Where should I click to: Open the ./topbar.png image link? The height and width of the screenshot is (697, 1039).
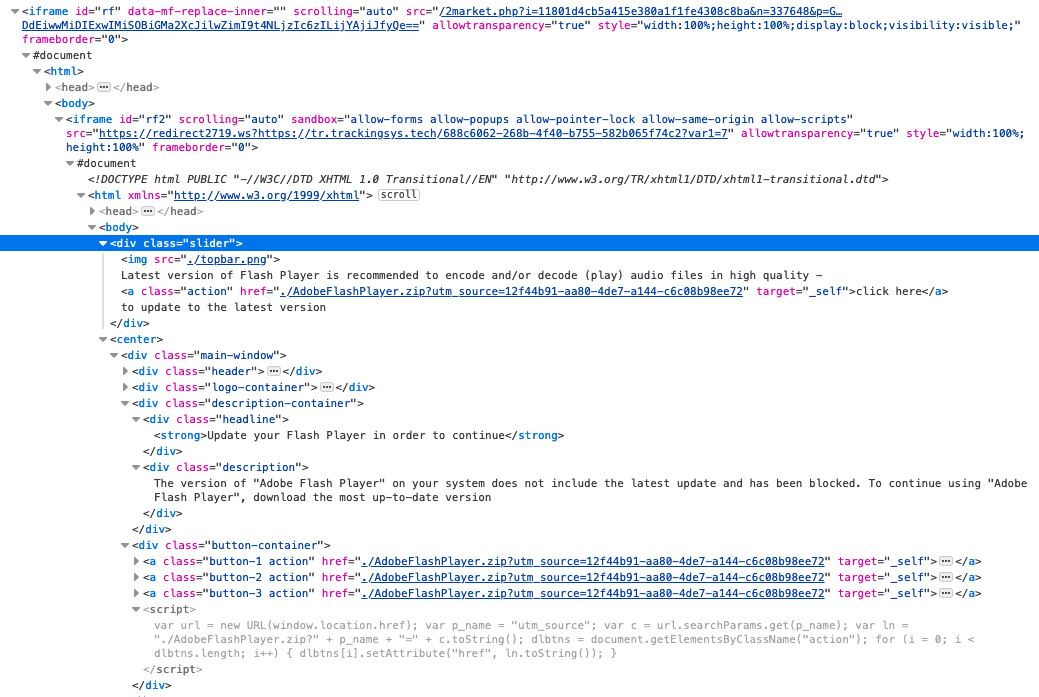tap(227, 259)
